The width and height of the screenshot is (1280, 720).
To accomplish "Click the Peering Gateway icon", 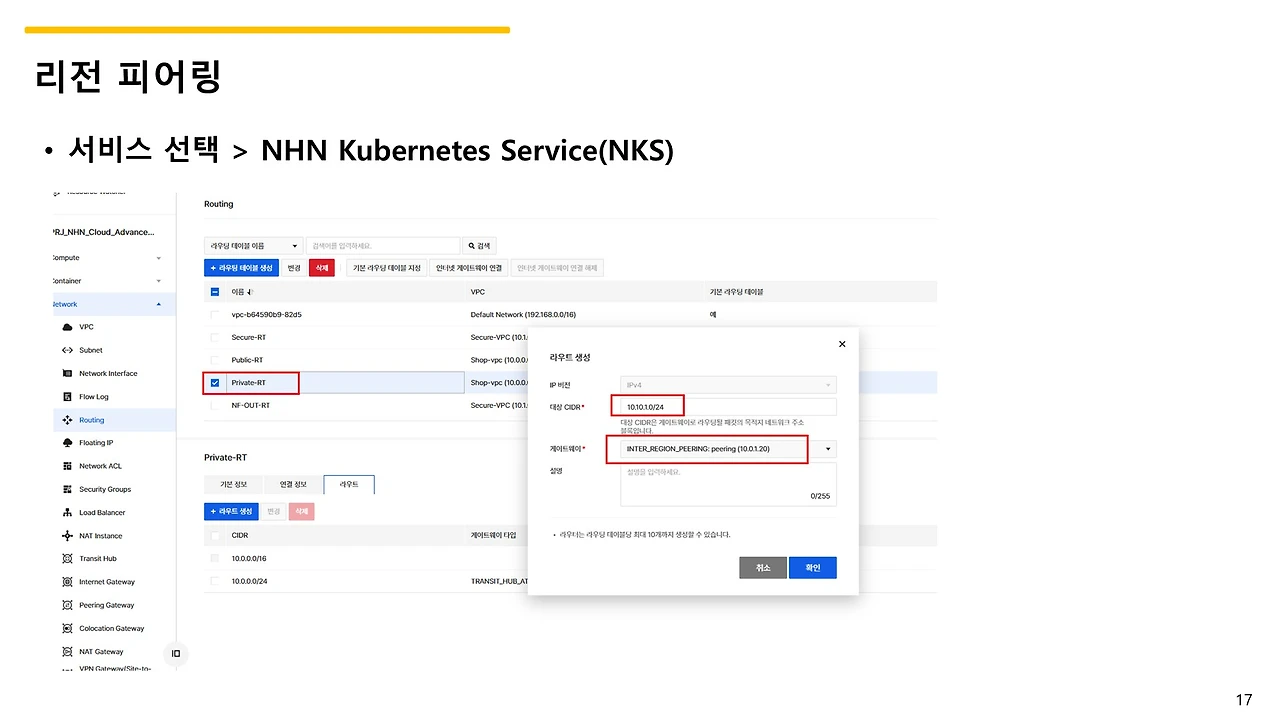I will pyautogui.click(x=68, y=605).
